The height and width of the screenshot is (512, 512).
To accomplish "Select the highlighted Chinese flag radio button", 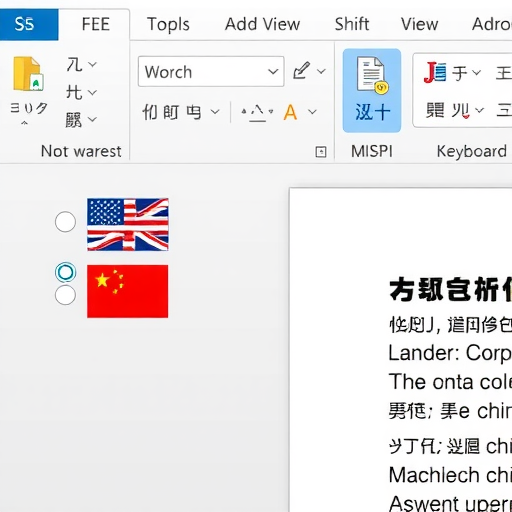I will click(x=65, y=272).
